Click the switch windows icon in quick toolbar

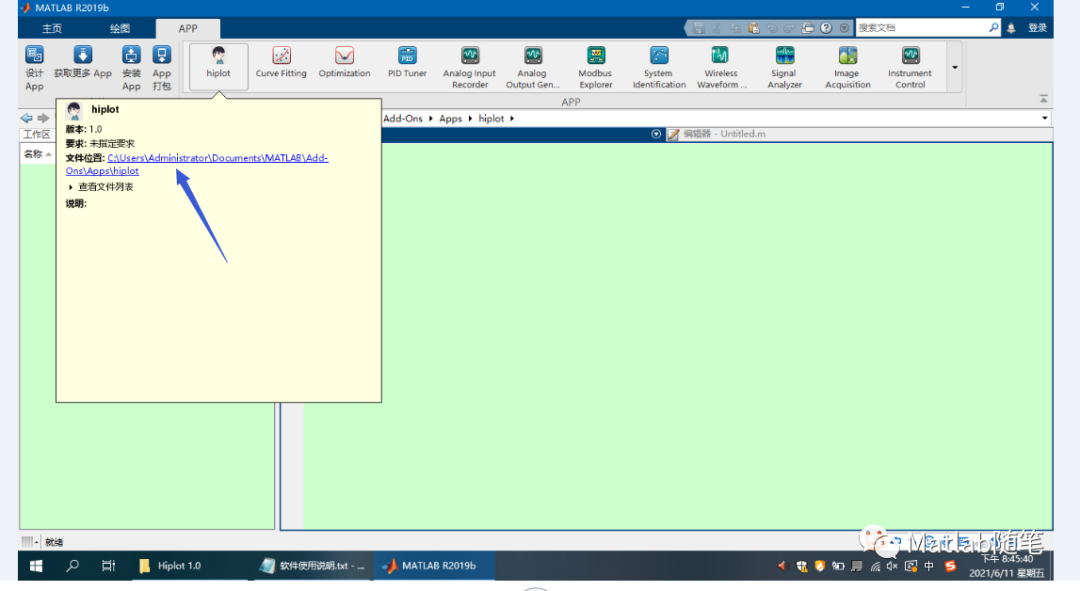point(808,28)
